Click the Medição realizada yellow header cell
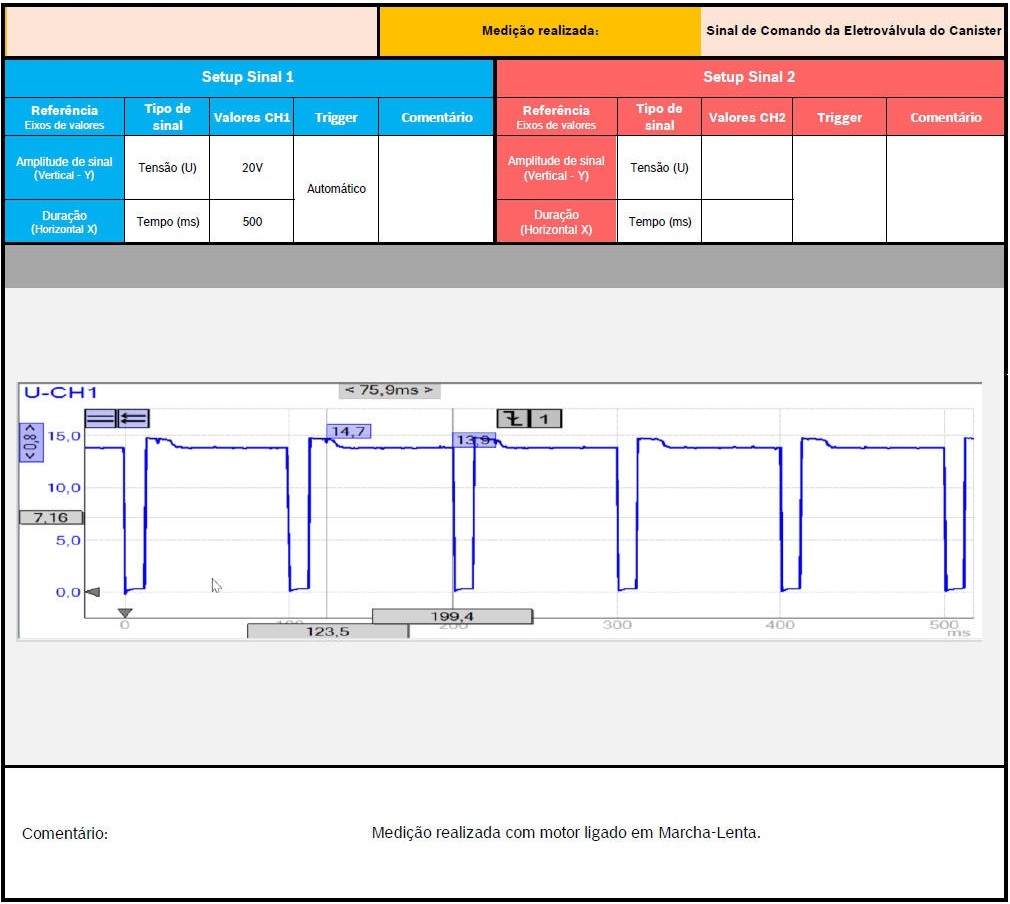Image resolution: width=1010 pixels, height=904 pixels. point(540,31)
